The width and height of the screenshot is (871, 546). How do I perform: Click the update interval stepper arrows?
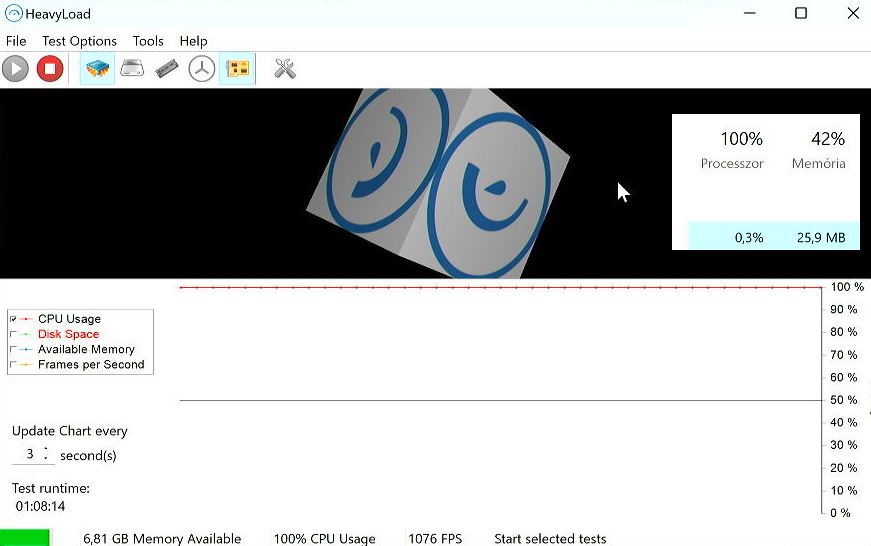46,454
